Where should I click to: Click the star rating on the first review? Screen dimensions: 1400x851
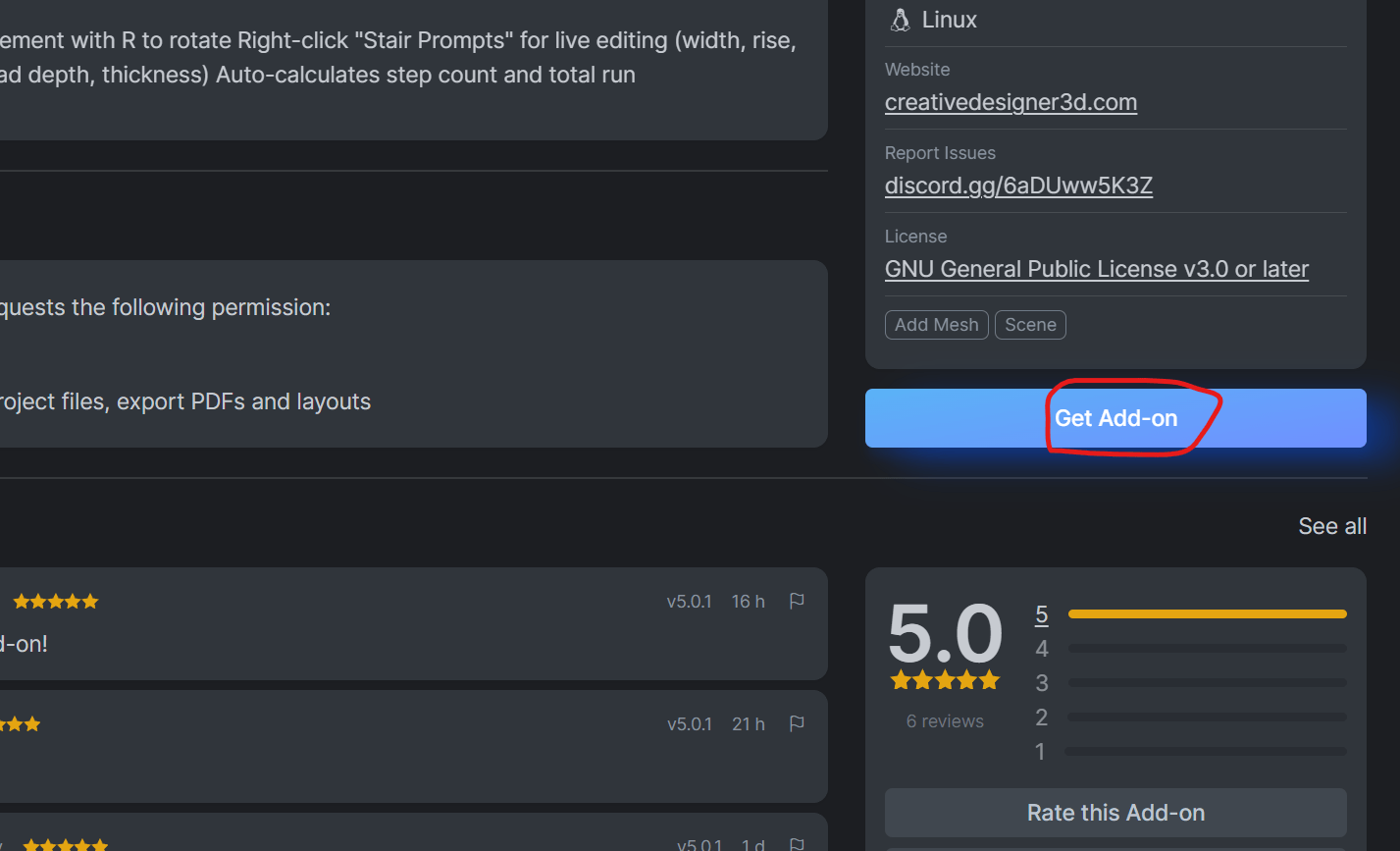pyautogui.click(x=56, y=602)
